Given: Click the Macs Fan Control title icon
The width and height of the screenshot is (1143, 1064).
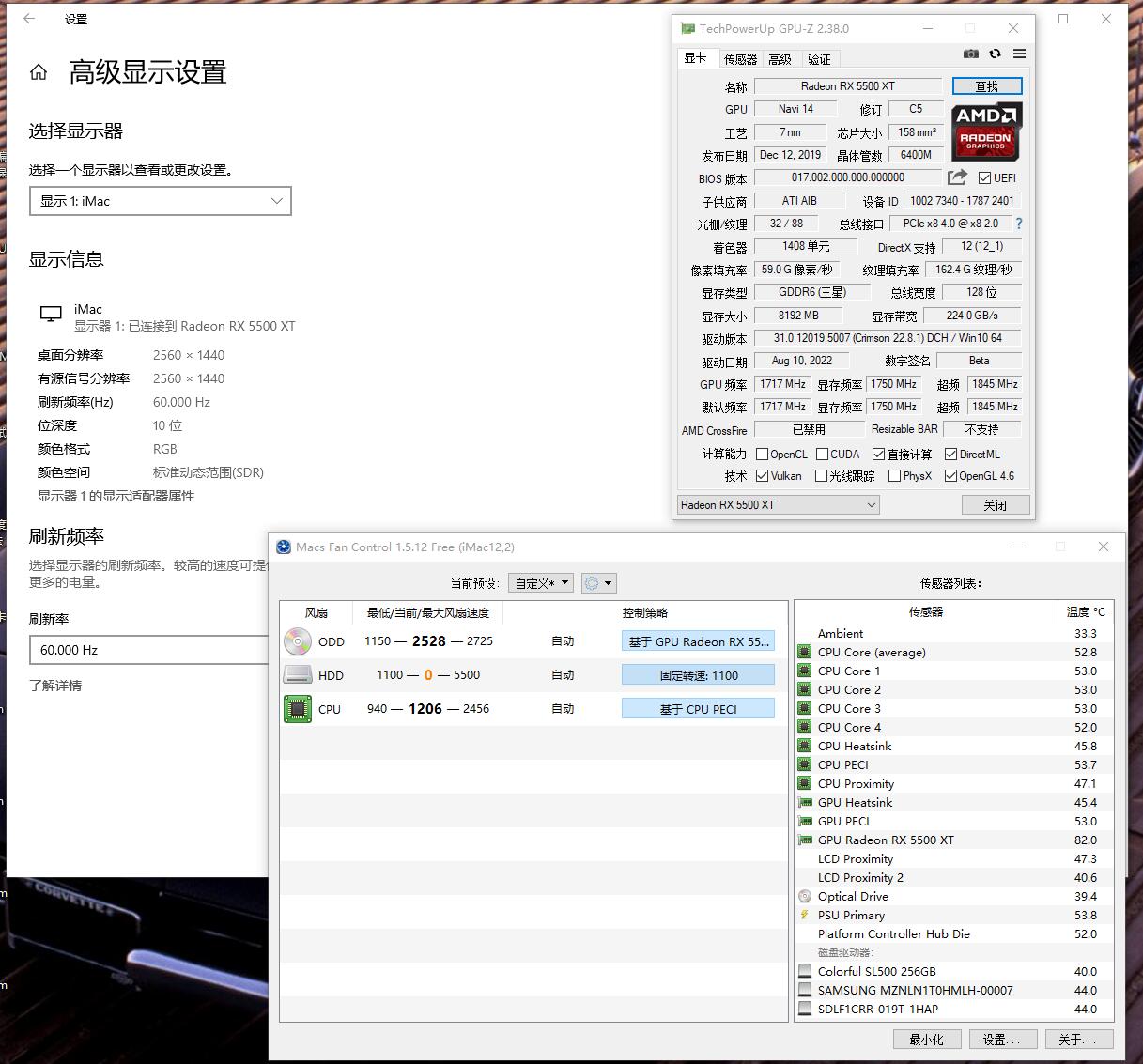Looking at the screenshot, I should [x=284, y=547].
